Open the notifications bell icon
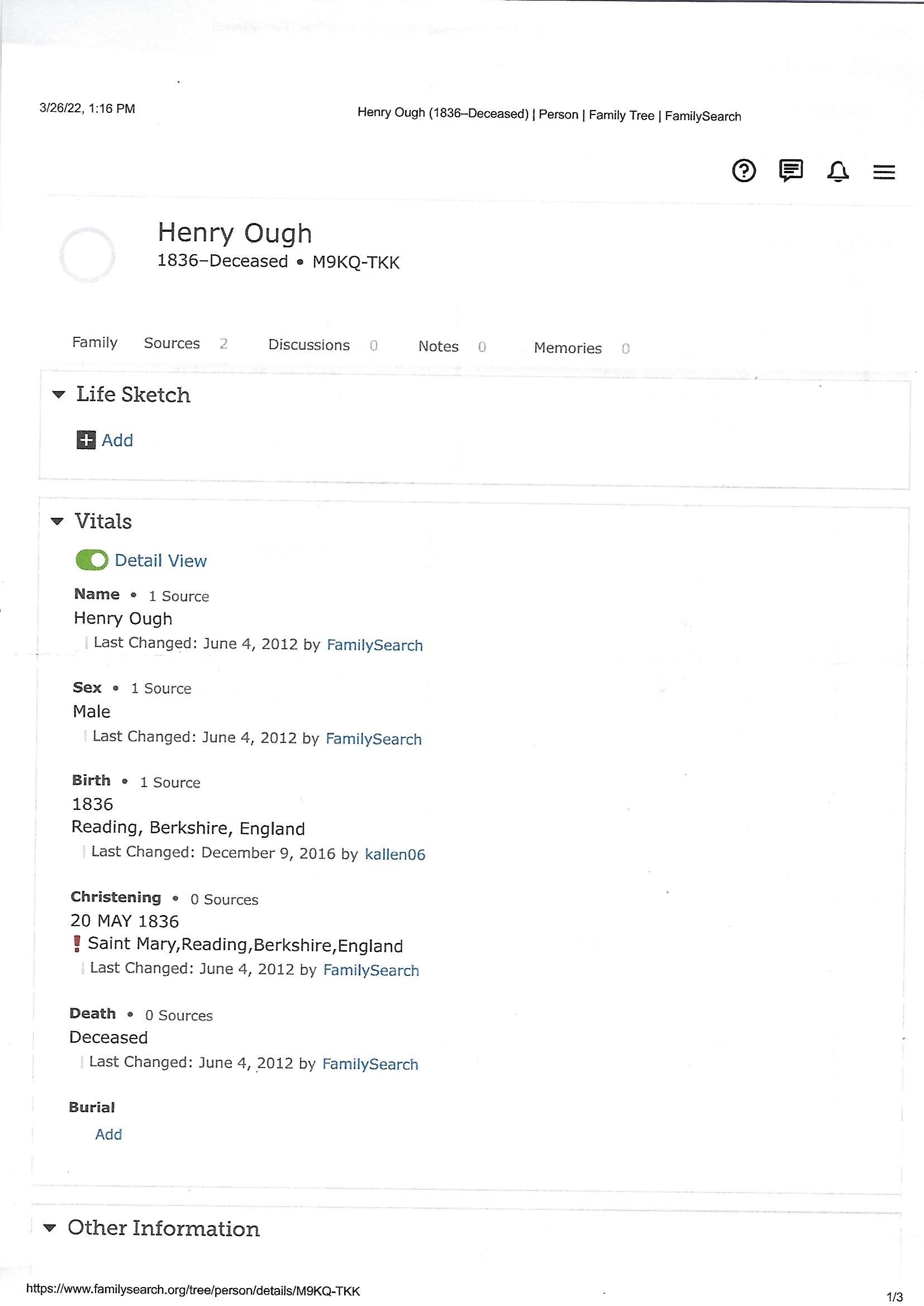Screen dimensions: 924x1306 coord(837,171)
